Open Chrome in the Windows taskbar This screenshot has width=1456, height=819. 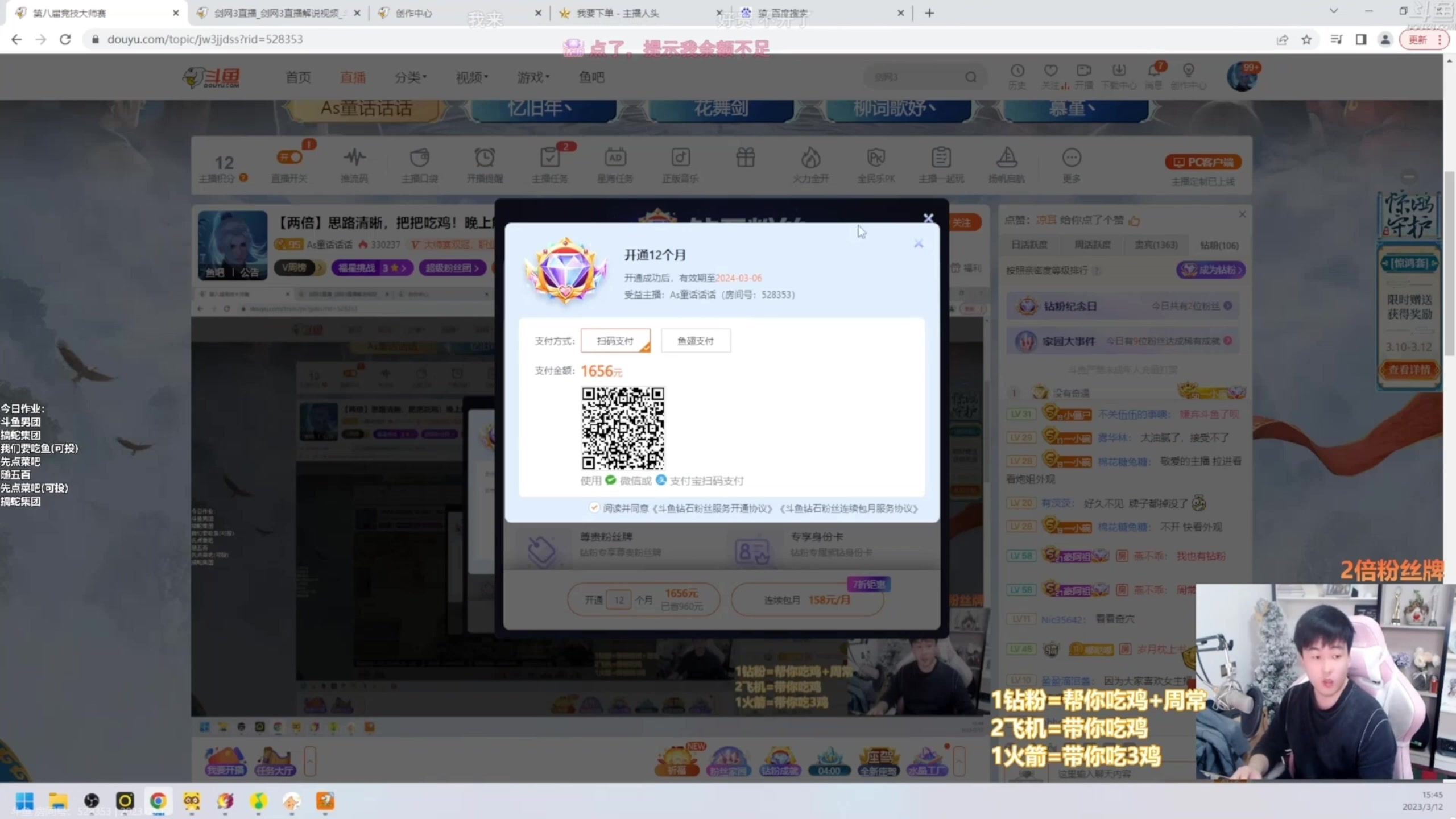[x=158, y=801]
